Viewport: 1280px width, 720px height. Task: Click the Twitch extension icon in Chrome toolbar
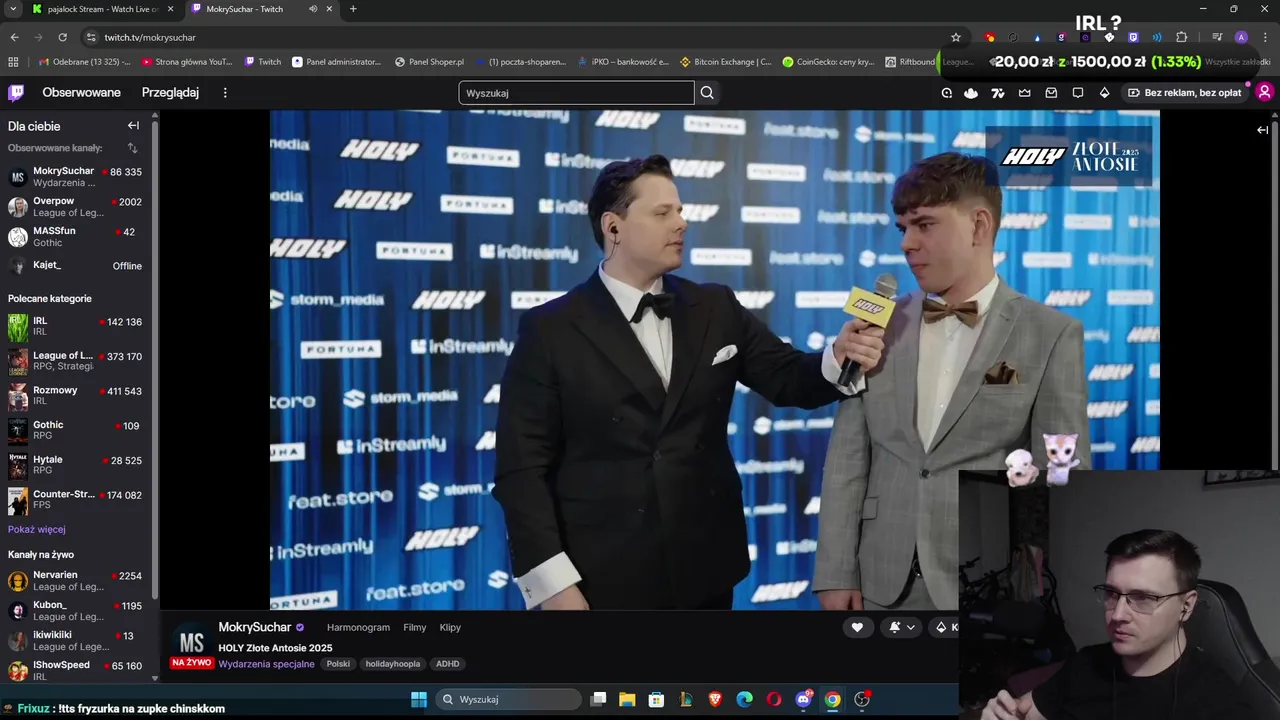(x=1133, y=37)
